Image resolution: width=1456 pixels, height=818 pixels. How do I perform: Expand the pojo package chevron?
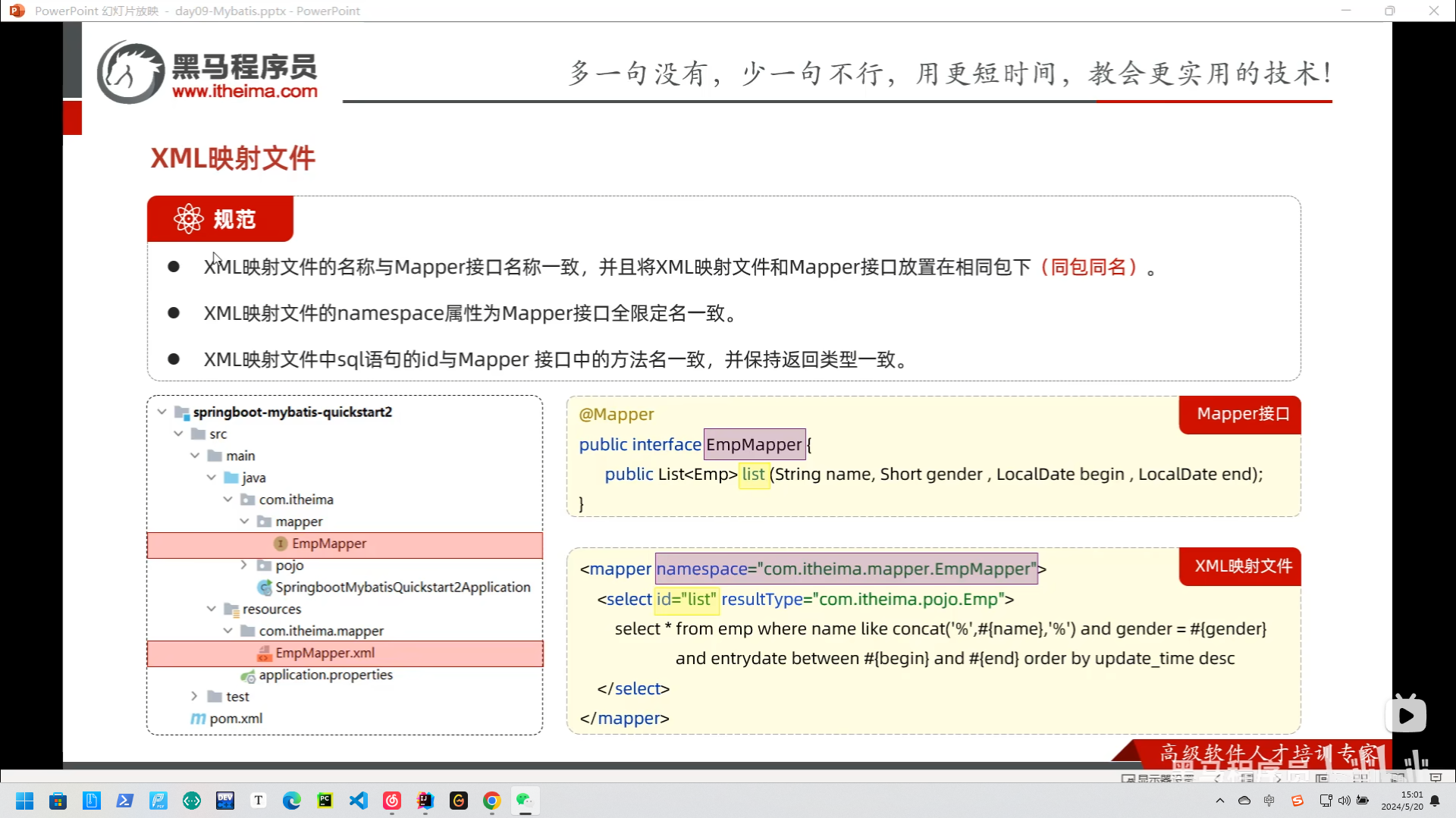pos(243,565)
